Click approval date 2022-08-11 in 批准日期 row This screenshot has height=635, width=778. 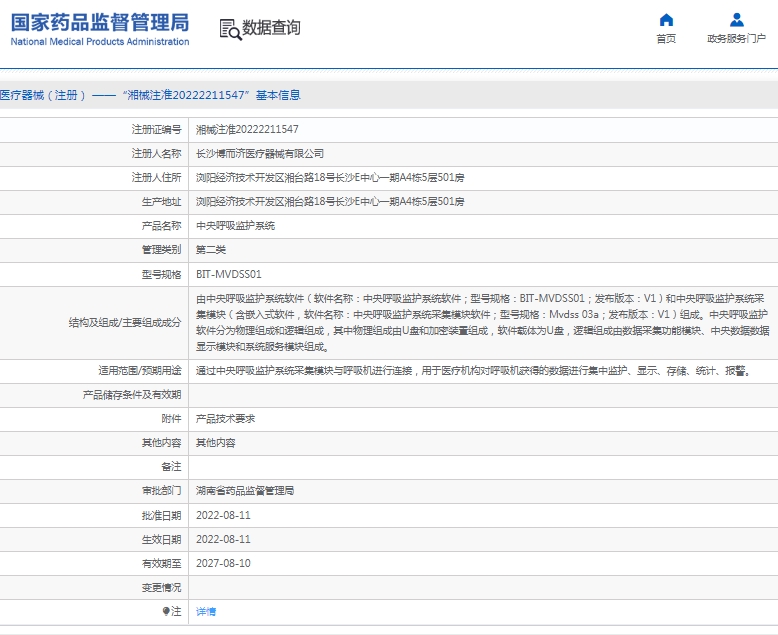[223, 515]
